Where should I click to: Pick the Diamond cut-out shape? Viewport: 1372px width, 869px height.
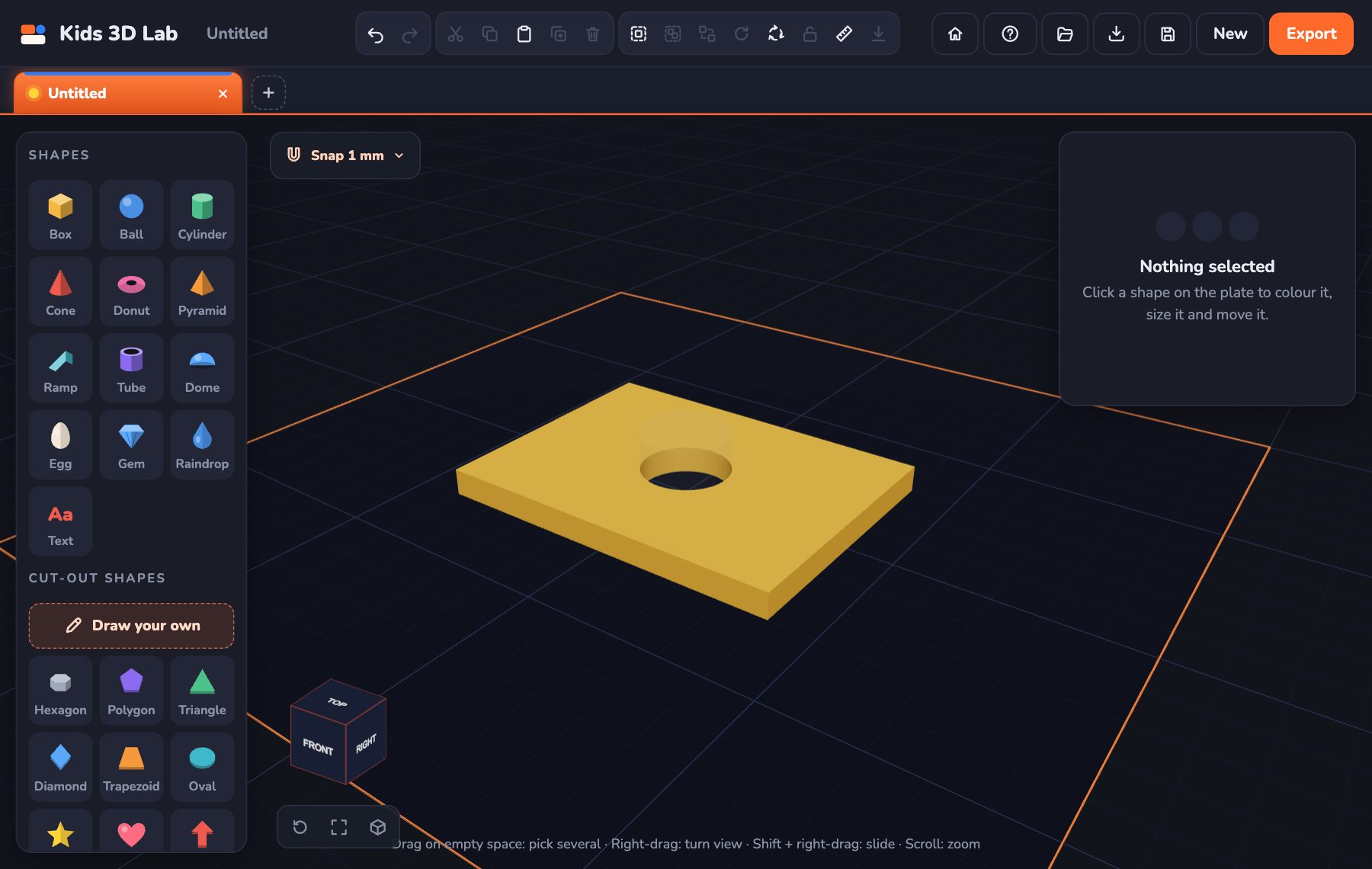coord(60,767)
